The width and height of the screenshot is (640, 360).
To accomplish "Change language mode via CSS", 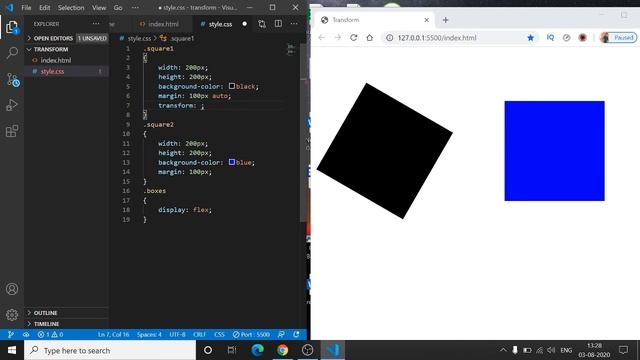I will tap(219, 334).
